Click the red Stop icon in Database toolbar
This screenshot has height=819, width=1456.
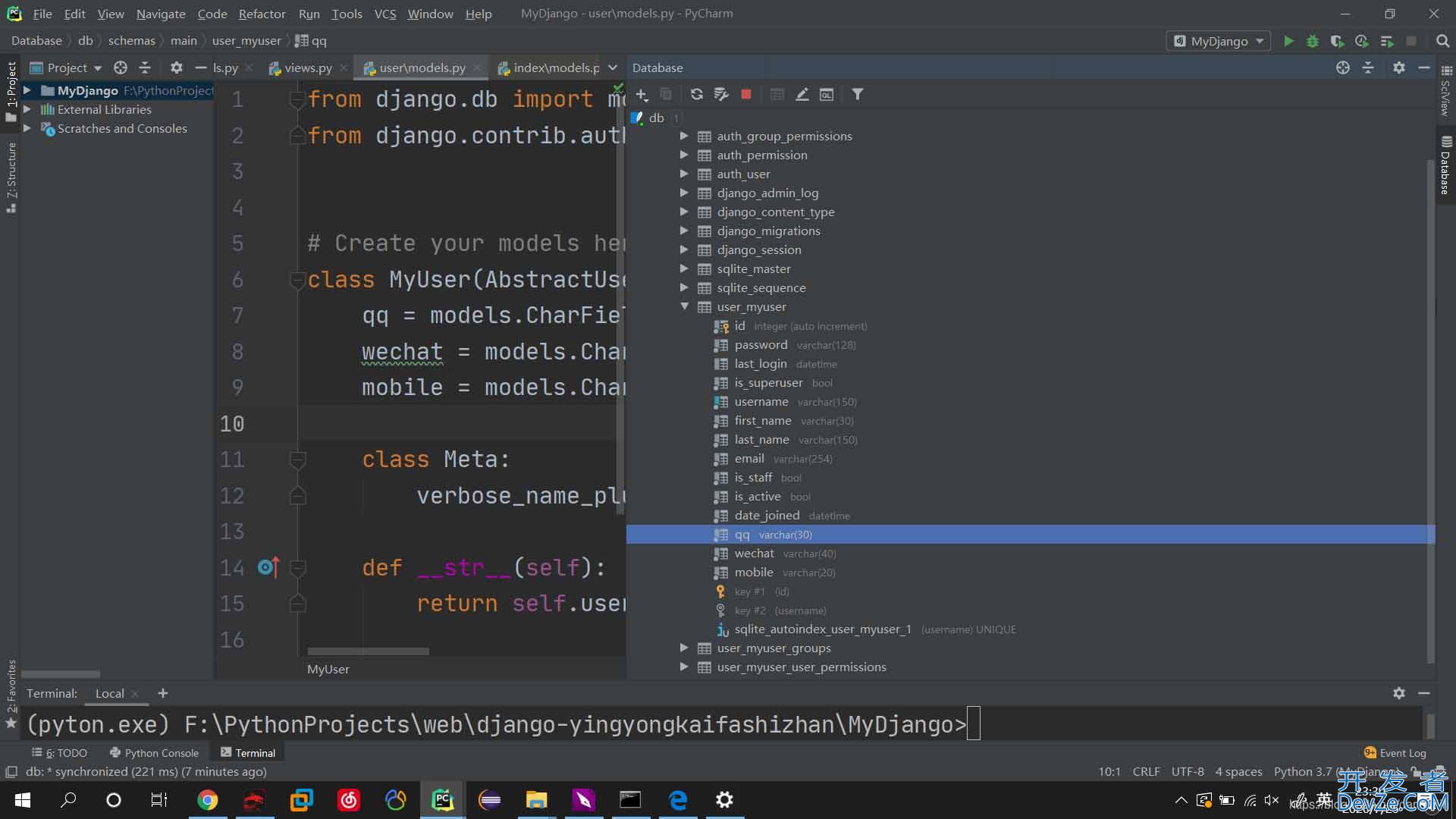tap(746, 94)
